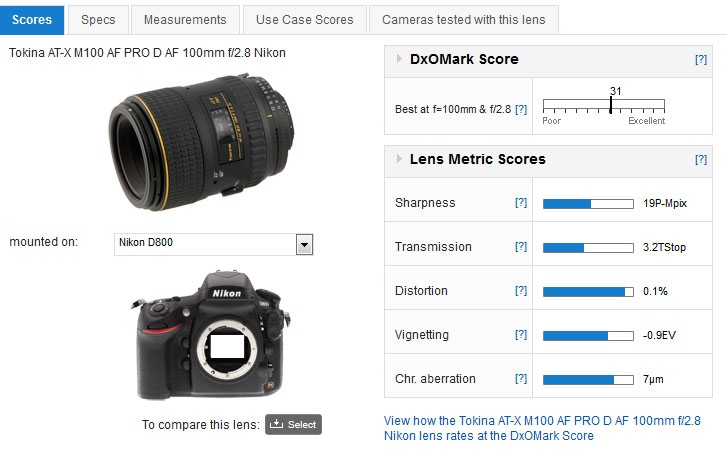
Task: Open help icon next to Transmission
Action: [x=521, y=247]
